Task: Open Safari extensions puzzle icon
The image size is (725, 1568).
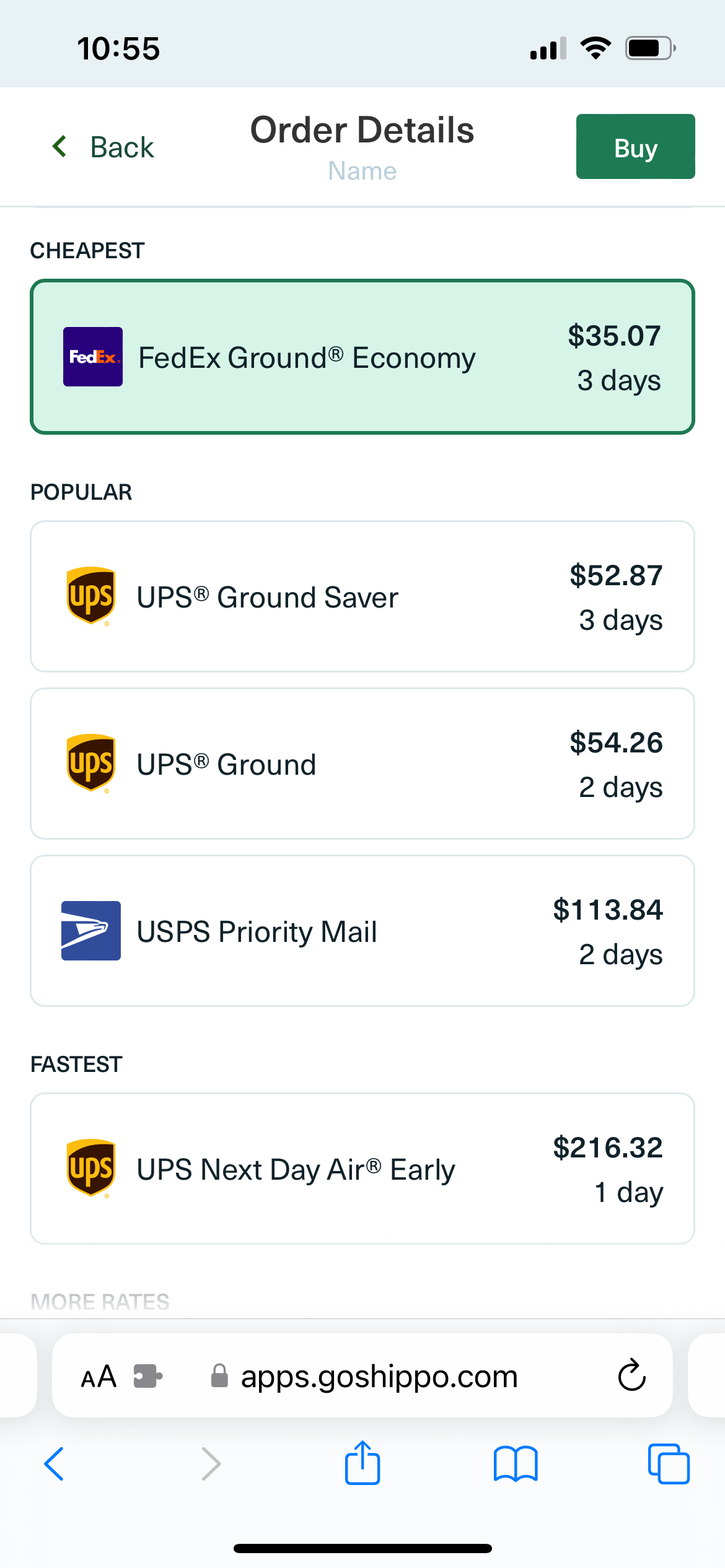Action: tap(148, 1376)
